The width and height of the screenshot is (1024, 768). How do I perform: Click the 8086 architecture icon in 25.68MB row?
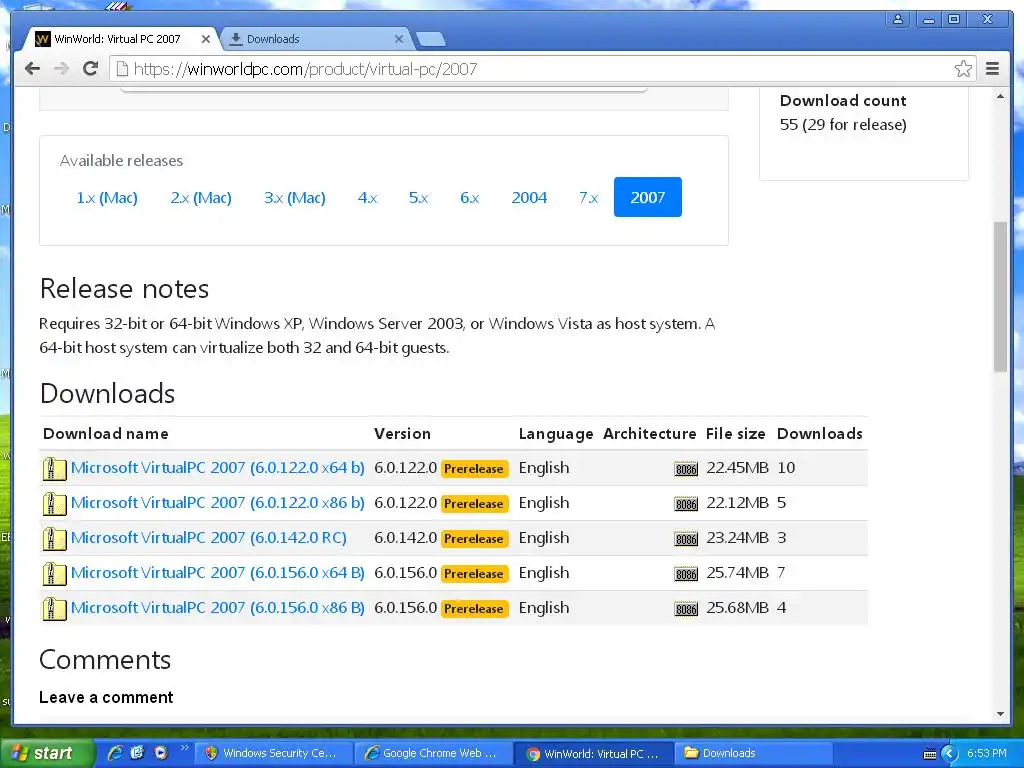point(686,609)
